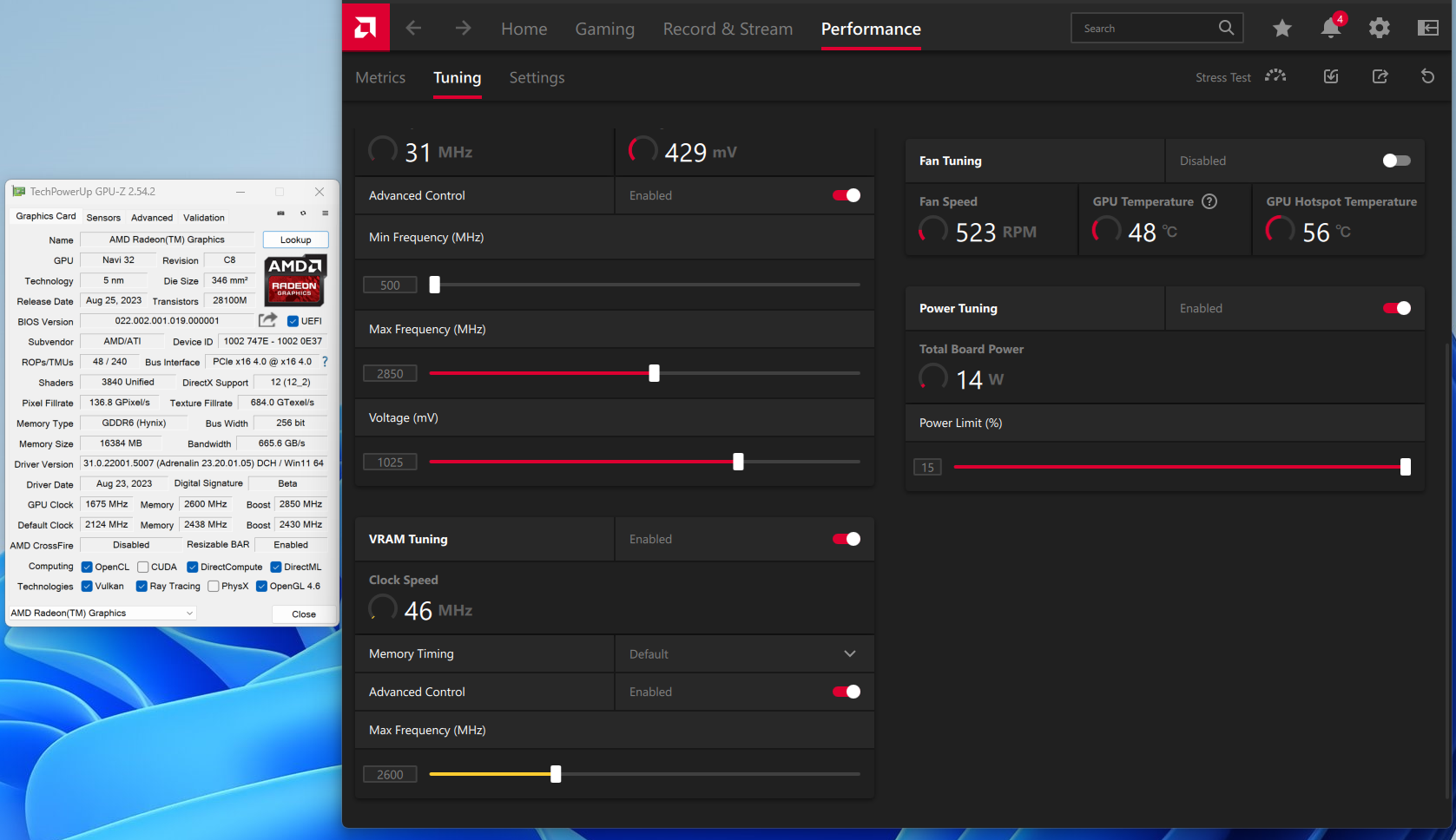The height and width of the screenshot is (840, 1456).
Task: Open favorites star icon
Action: pos(1281,29)
